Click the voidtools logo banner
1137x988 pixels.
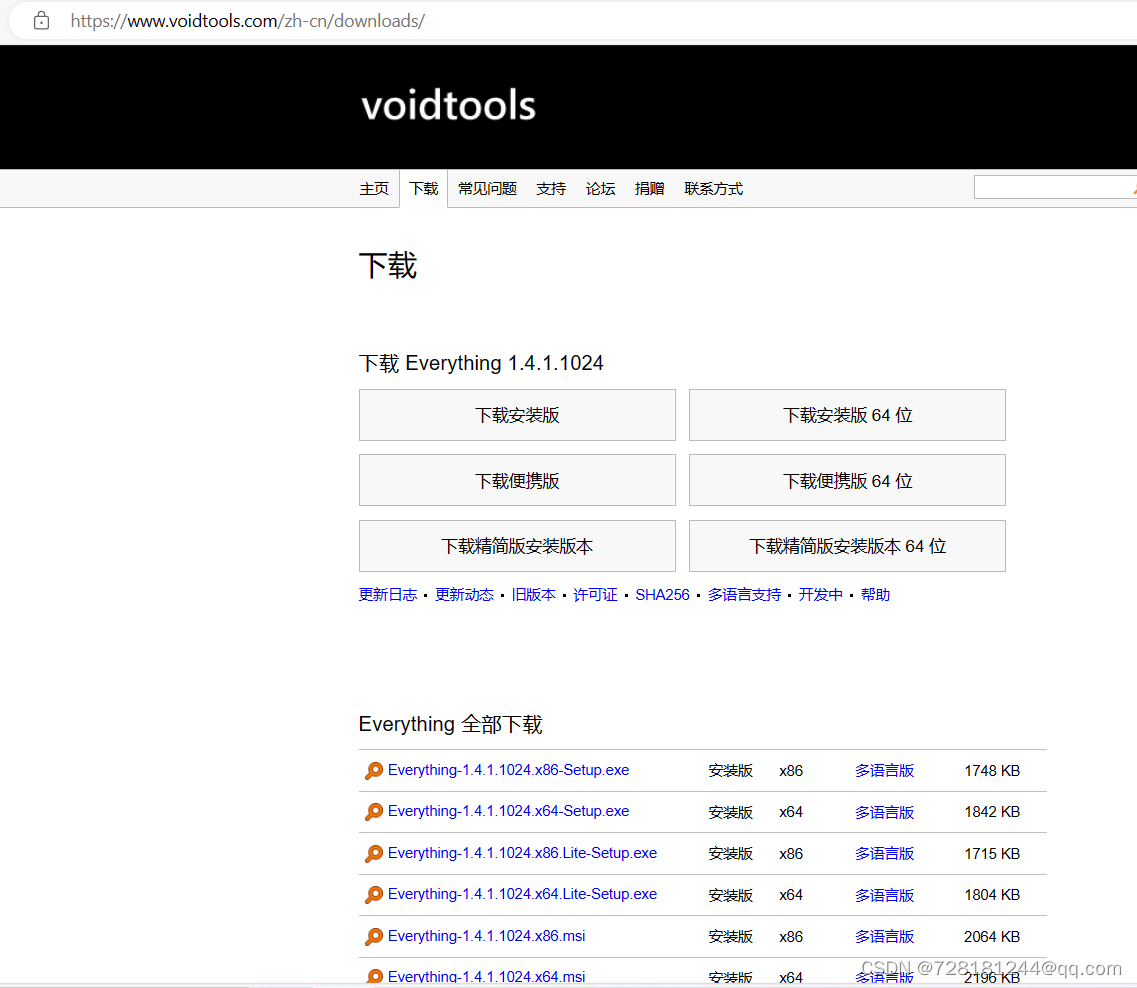pos(447,104)
